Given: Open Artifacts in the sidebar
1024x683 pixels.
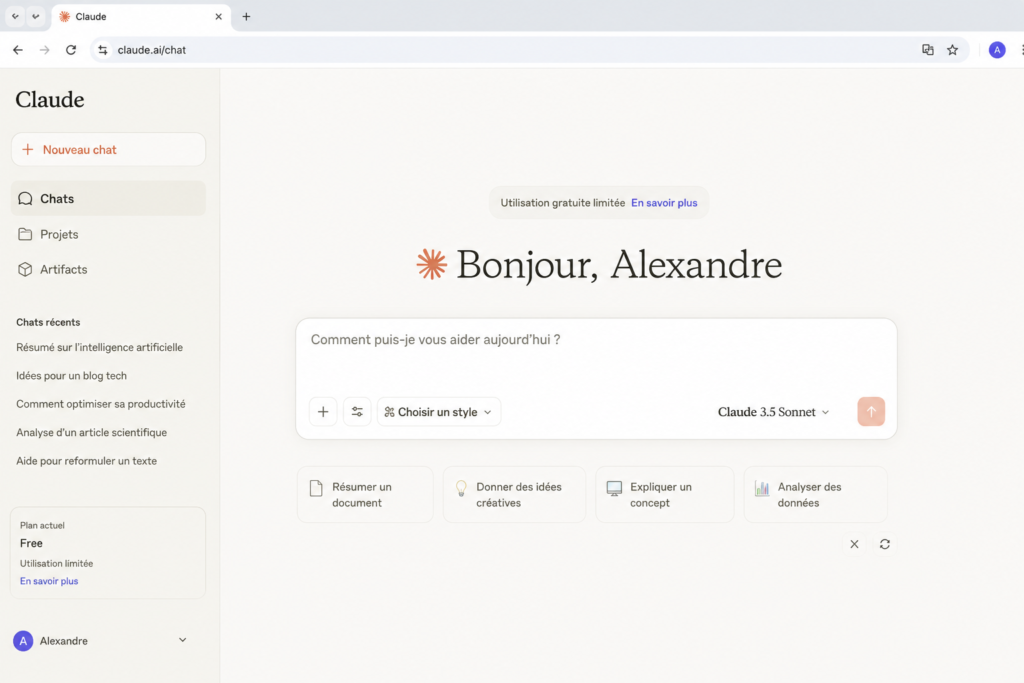Looking at the screenshot, I should 108,269.
